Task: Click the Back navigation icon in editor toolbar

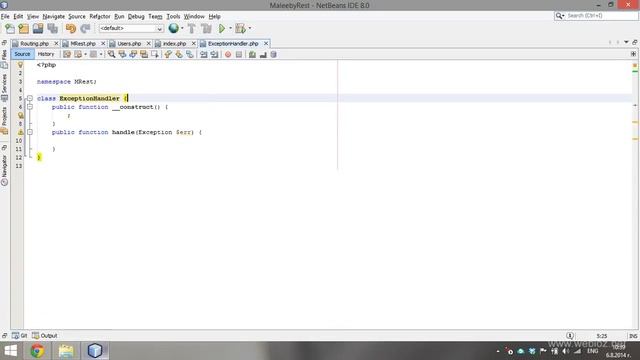Action: click(x=78, y=54)
